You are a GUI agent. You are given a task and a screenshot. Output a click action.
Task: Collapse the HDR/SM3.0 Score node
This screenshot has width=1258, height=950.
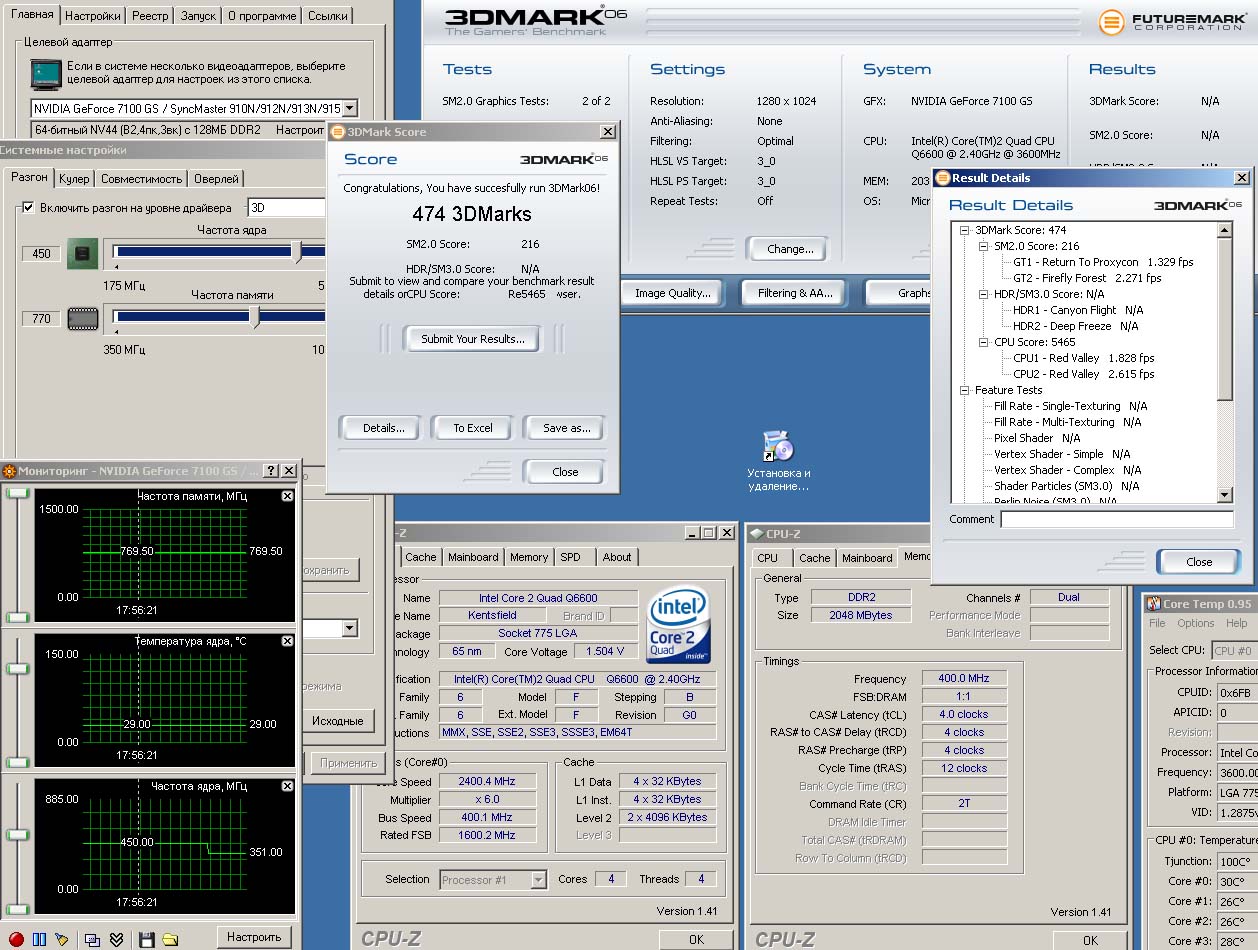pos(984,294)
